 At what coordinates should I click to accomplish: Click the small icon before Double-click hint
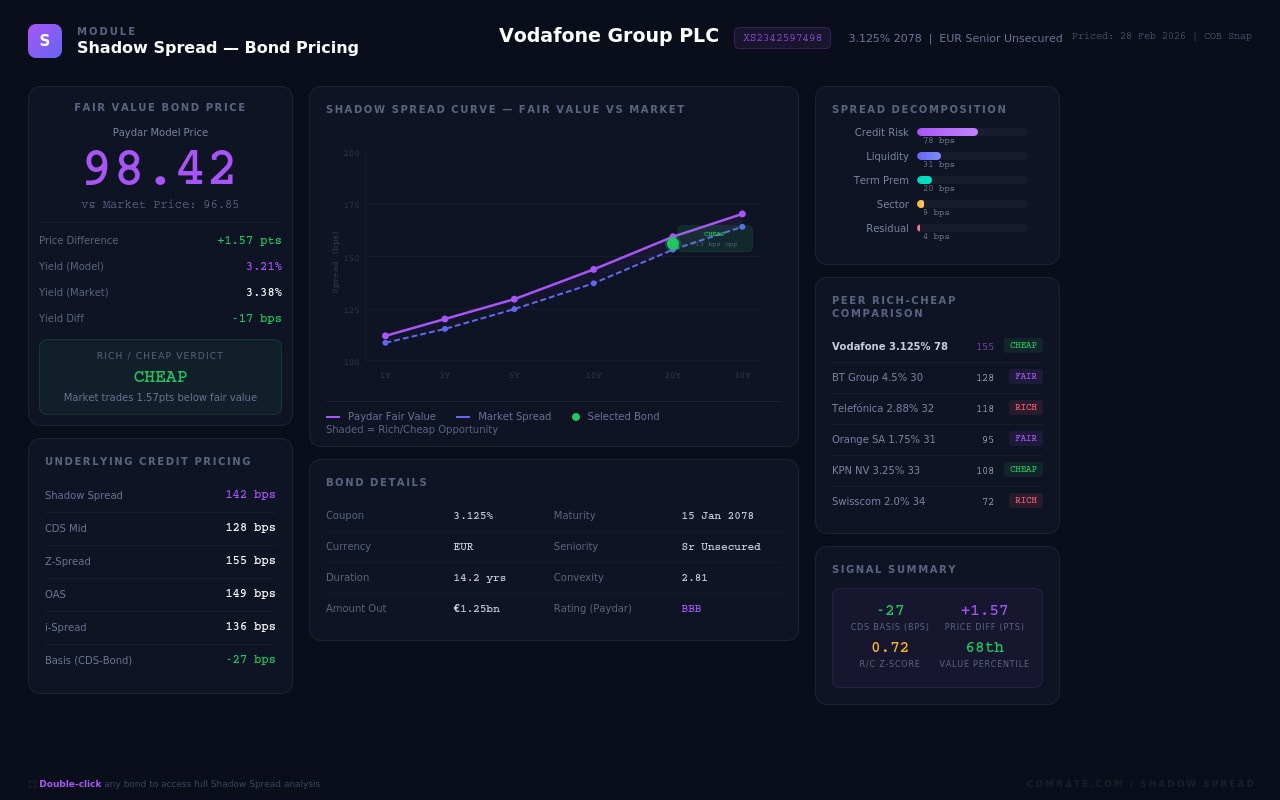click(32, 785)
